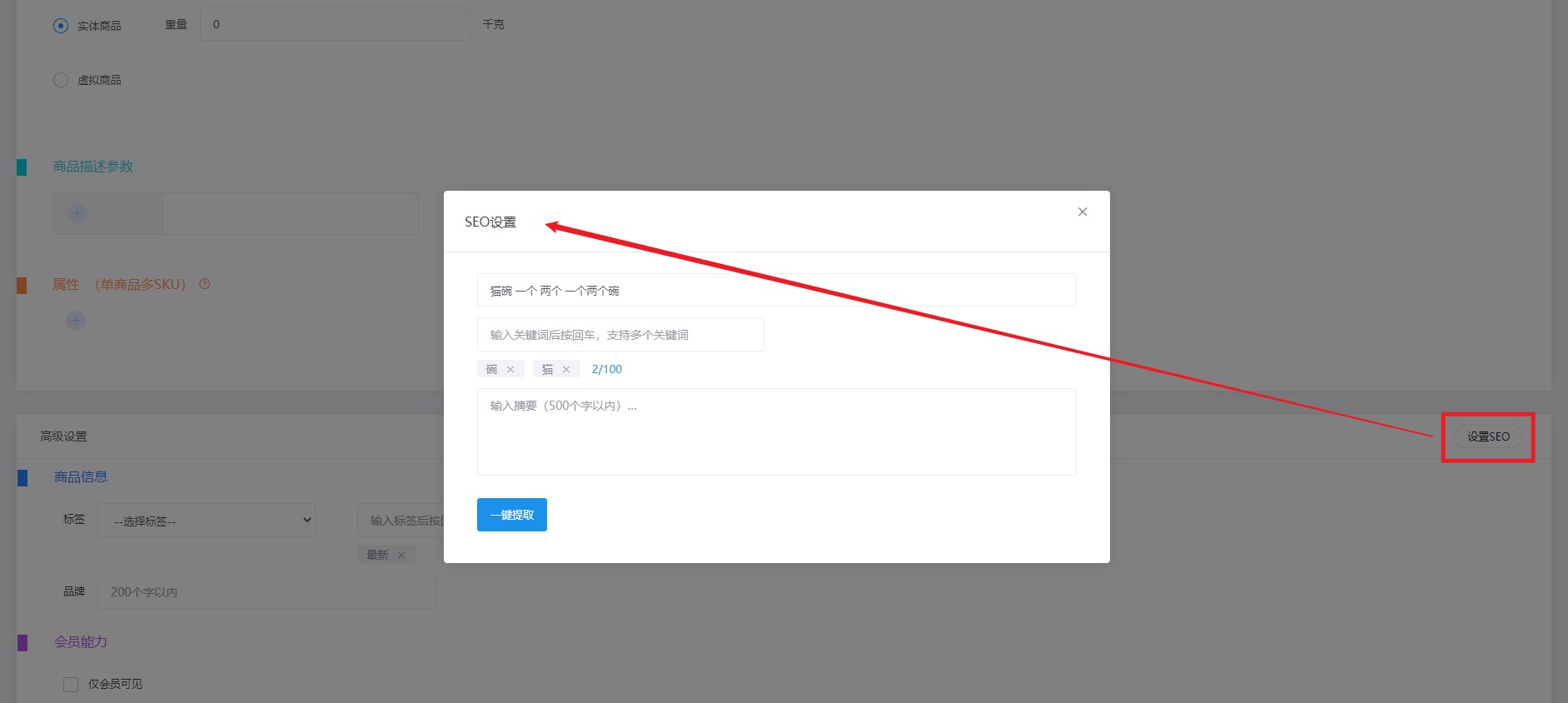Click the SEO设置 dialog title
Image resolution: width=1568 pixels, height=703 pixels.
pyautogui.click(x=490, y=222)
